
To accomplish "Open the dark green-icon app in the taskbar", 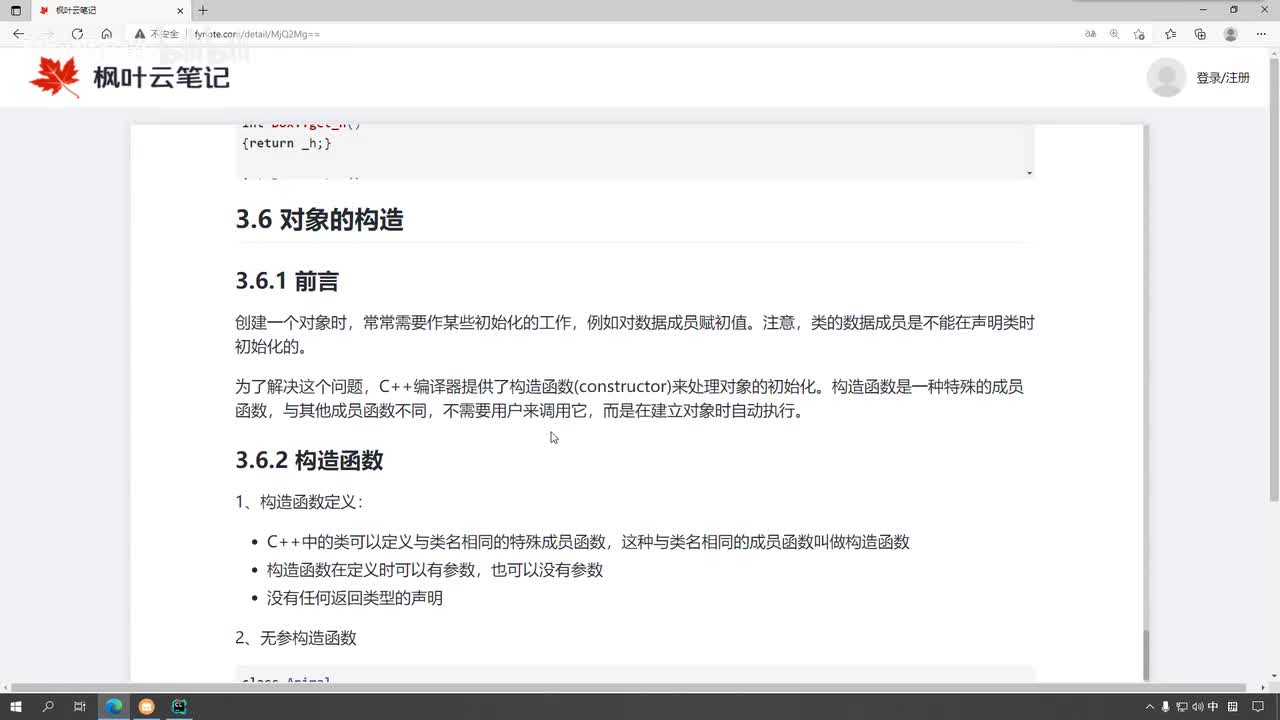I will [179, 706].
